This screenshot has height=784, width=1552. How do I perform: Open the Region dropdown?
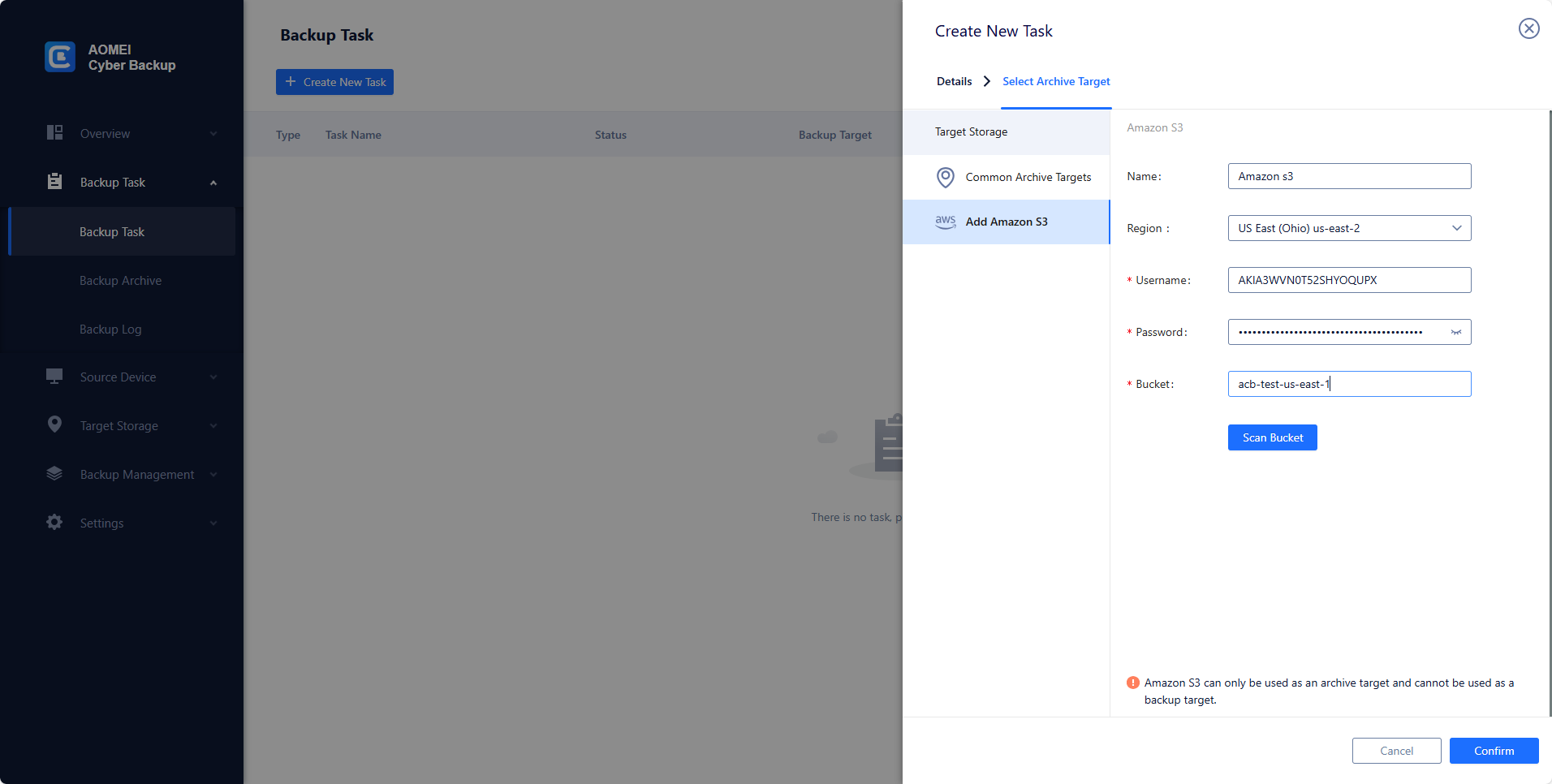click(1349, 228)
